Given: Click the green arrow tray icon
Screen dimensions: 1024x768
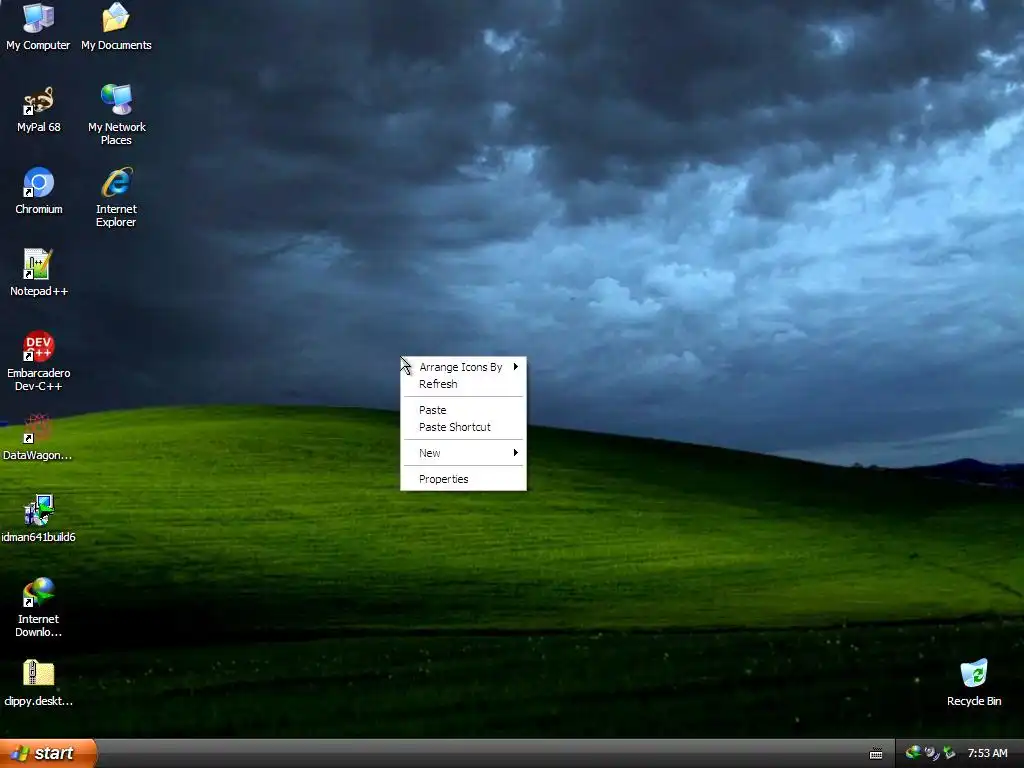Looking at the screenshot, I should pyautogui.click(x=950, y=754).
